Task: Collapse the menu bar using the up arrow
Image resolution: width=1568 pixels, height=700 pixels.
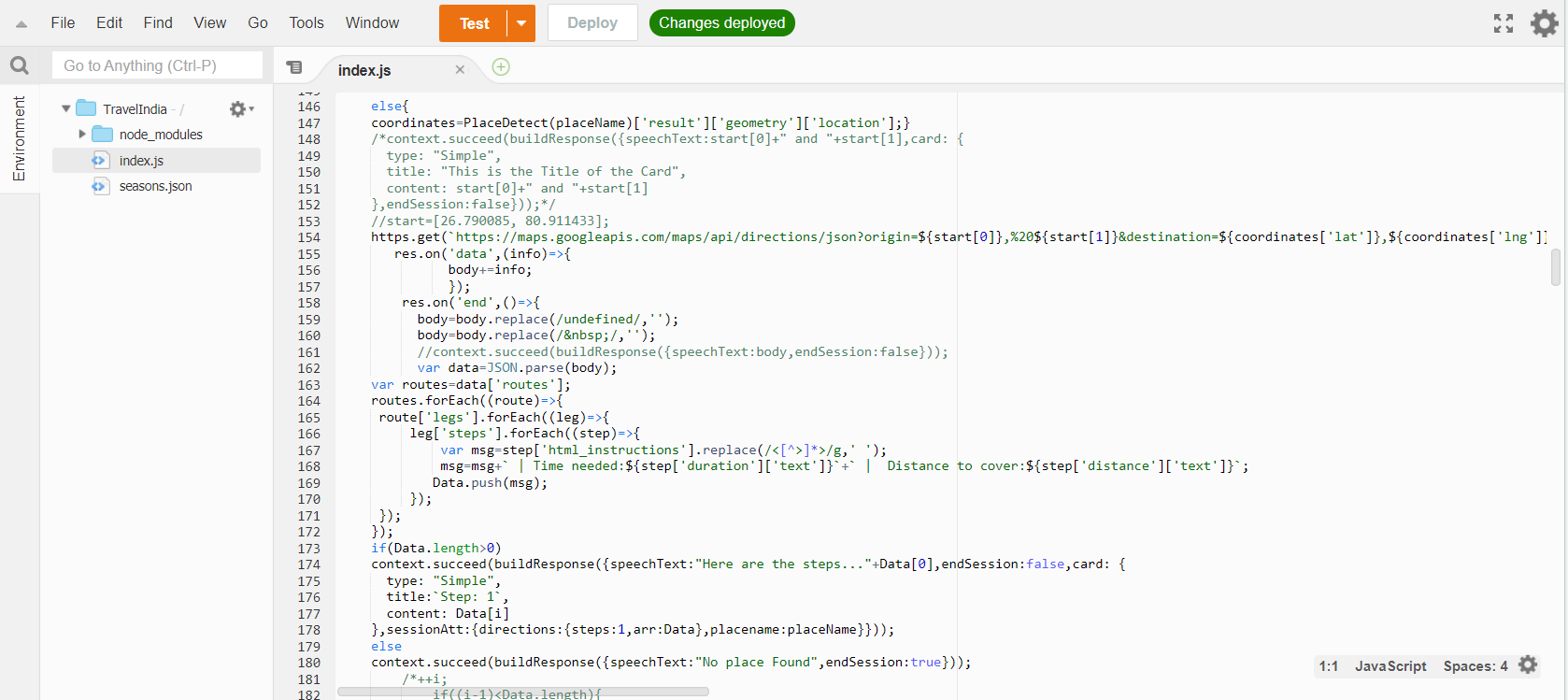Action: coord(21,24)
